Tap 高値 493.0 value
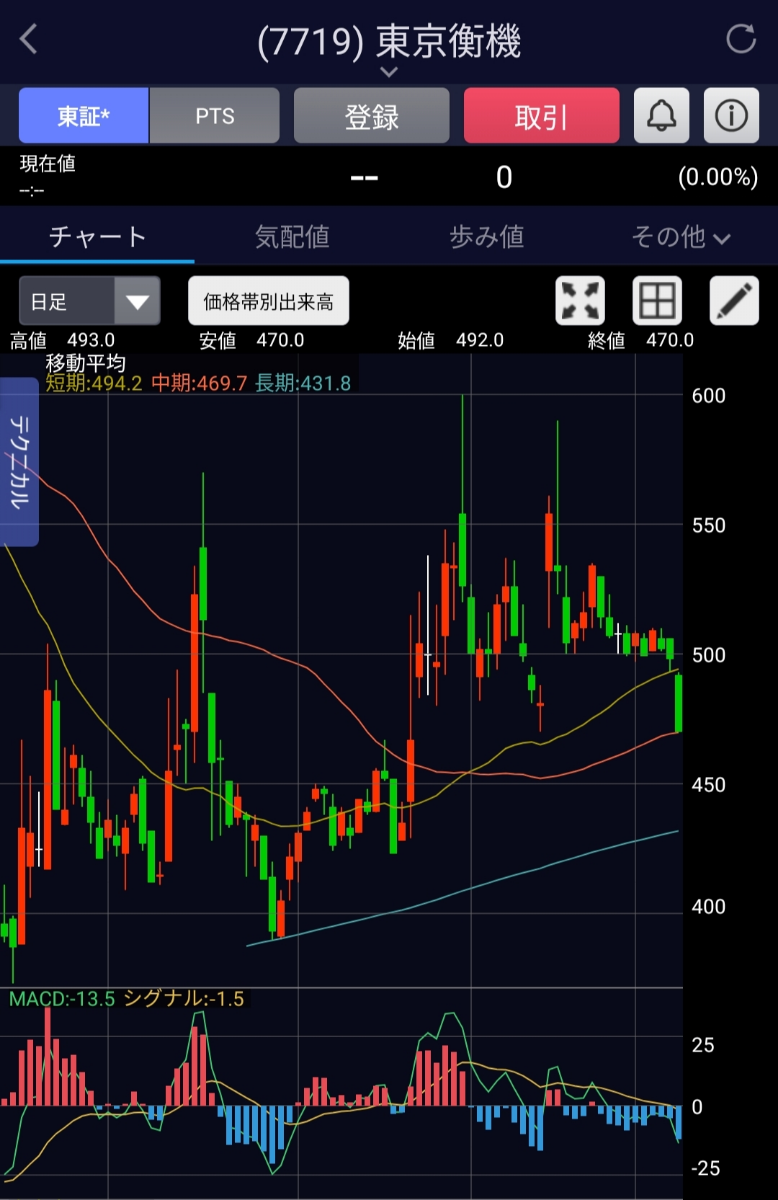Screen dimensions: 778x1200 click(x=62, y=340)
